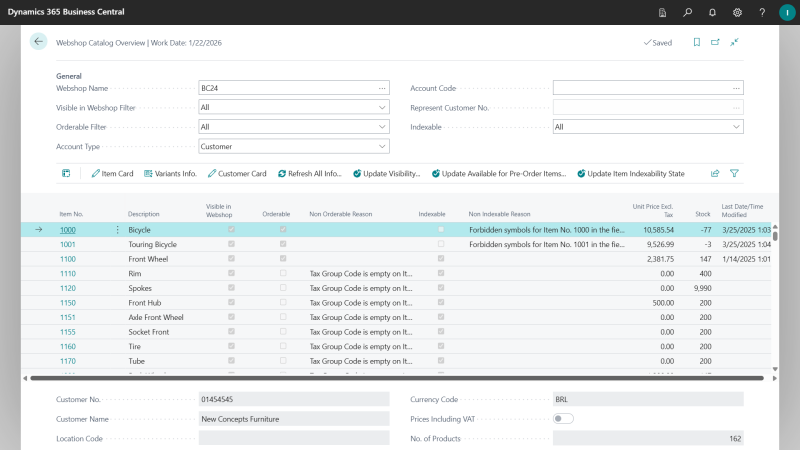Open item 1155 link
The width and height of the screenshot is (800, 450).
[x=67, y=332]
